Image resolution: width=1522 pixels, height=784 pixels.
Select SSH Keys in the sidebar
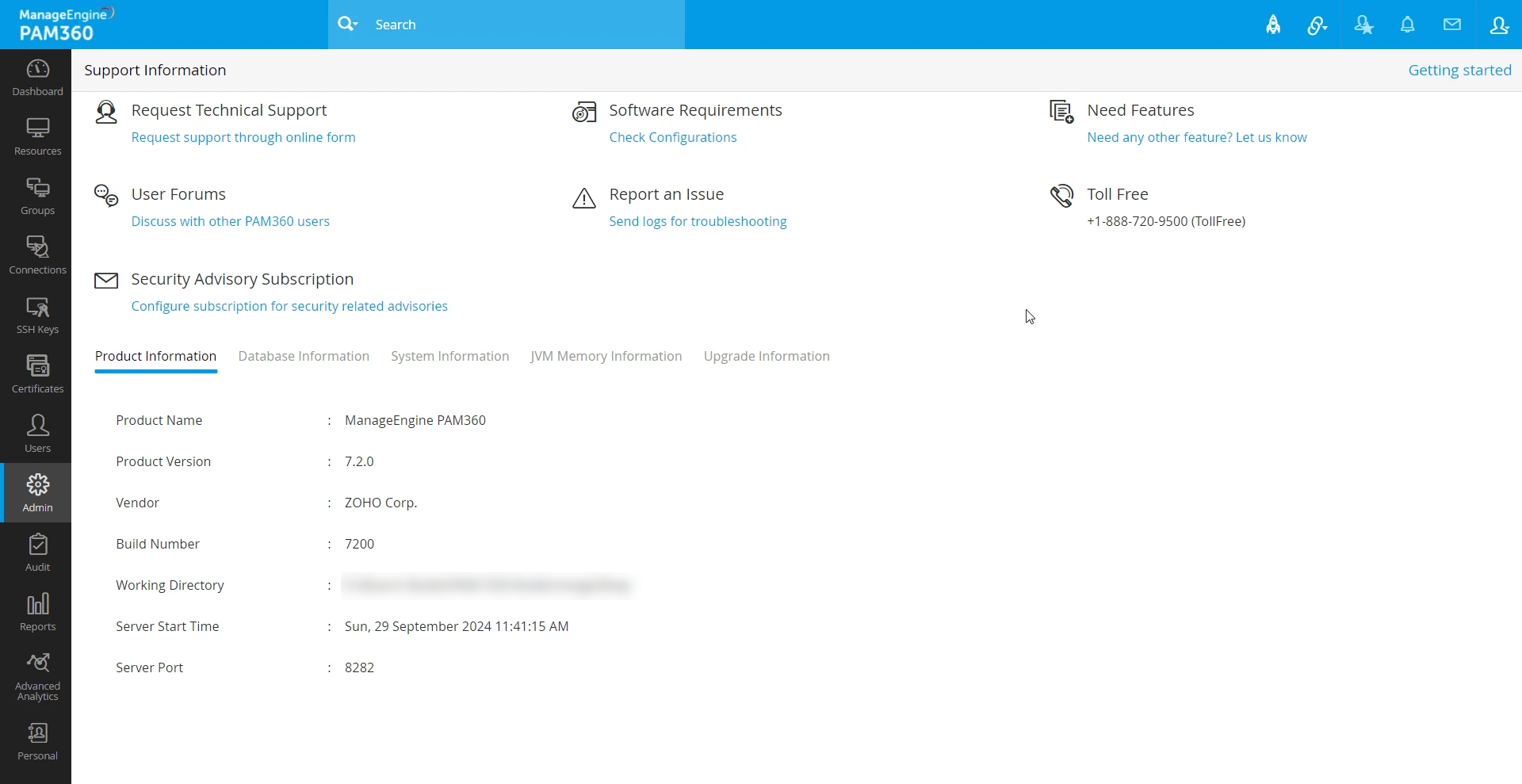37,316
